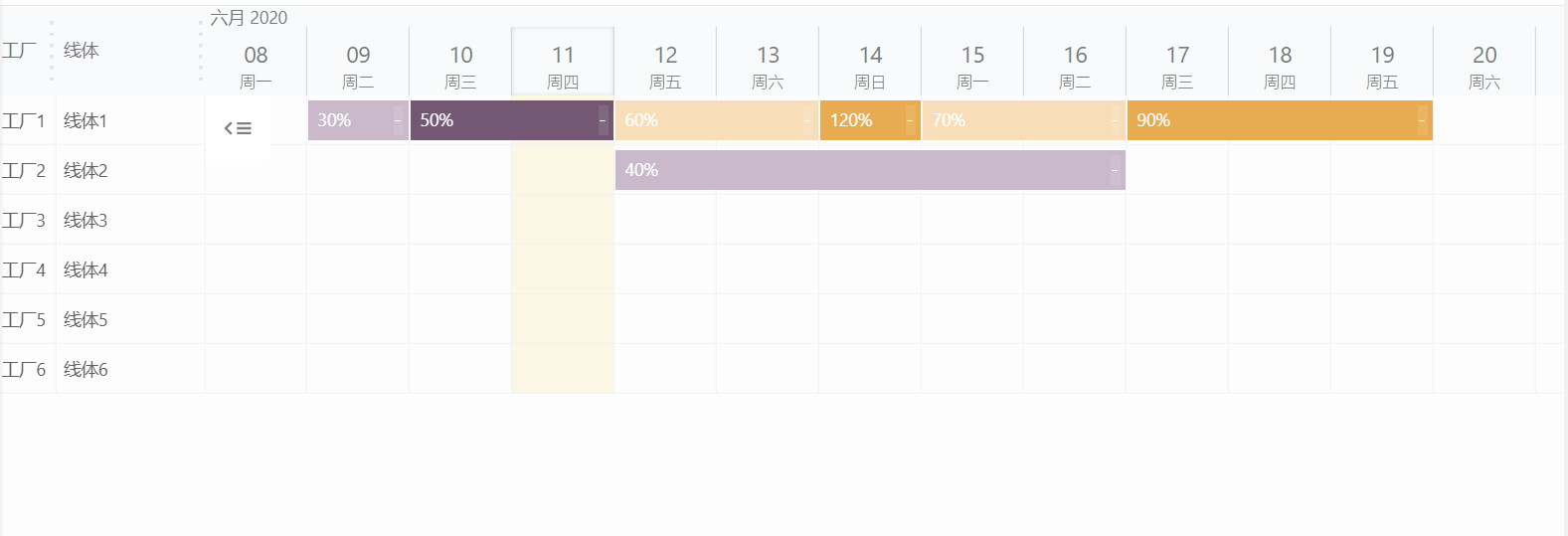Screen dimensions: 1568x536
Task: Click the date 14 周日 header
Action: (x=870, y=65)
